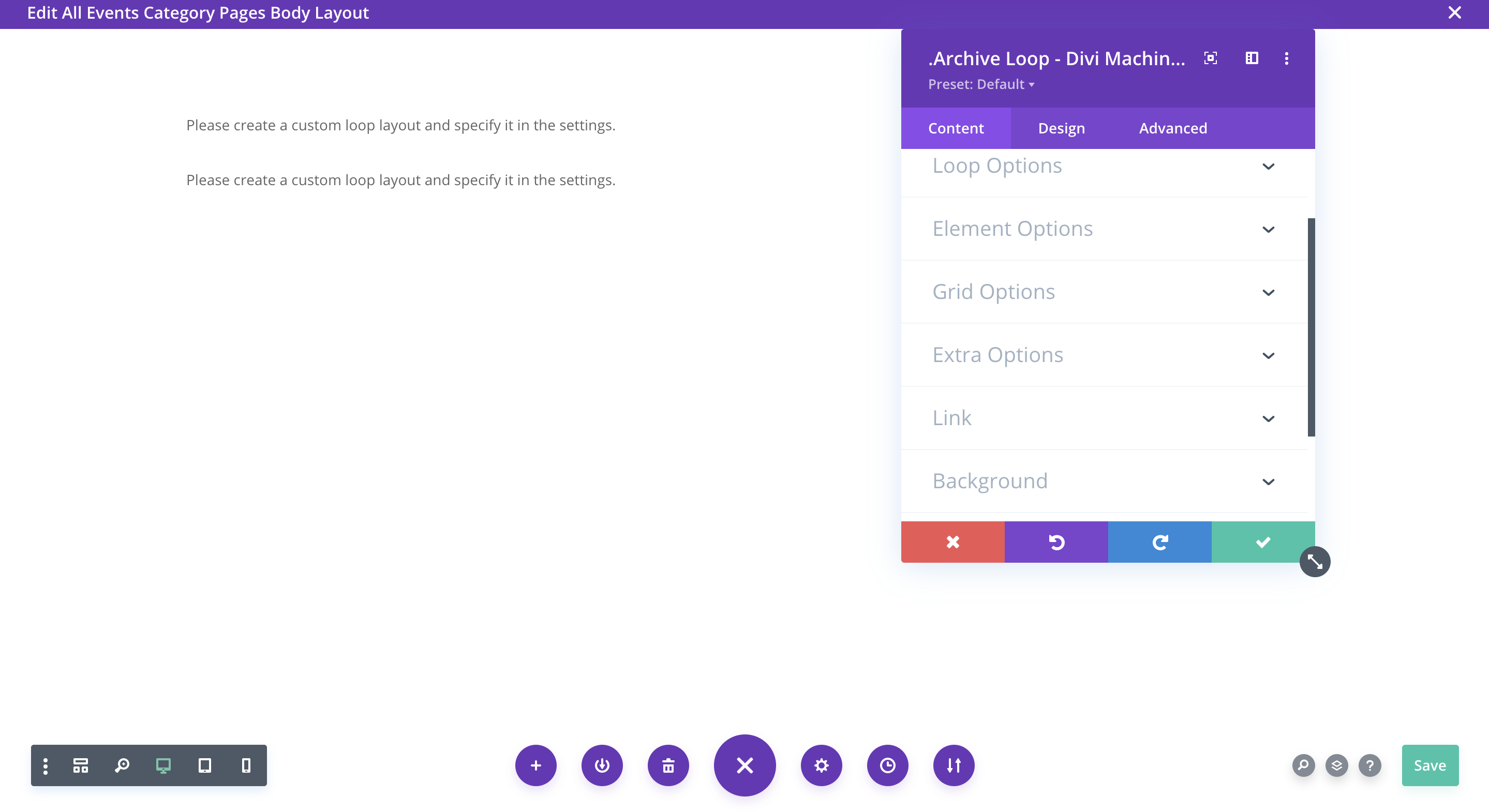Click the modal snap-to-sidebar icon

1252,58
